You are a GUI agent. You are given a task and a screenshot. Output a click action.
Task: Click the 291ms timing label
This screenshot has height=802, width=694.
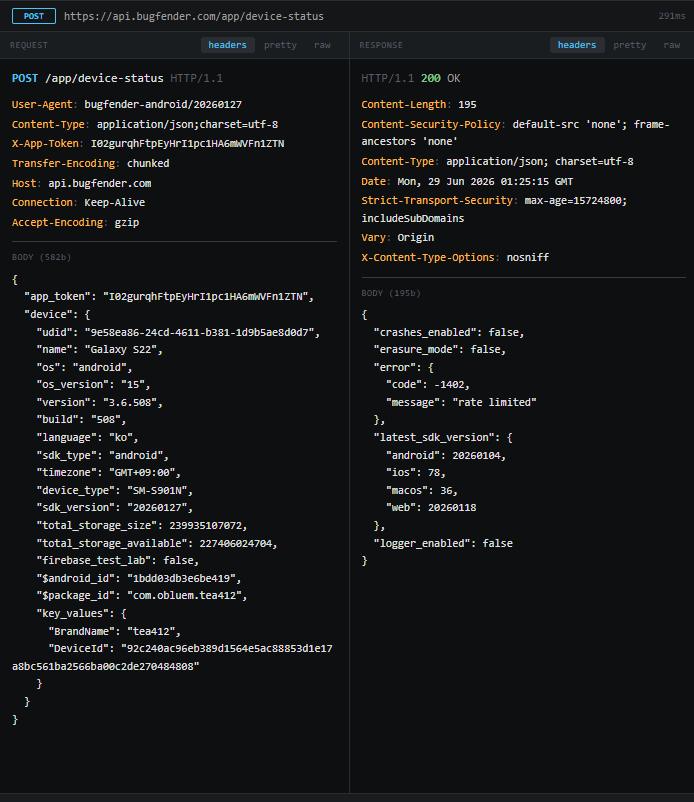click(x=671, y=16)
